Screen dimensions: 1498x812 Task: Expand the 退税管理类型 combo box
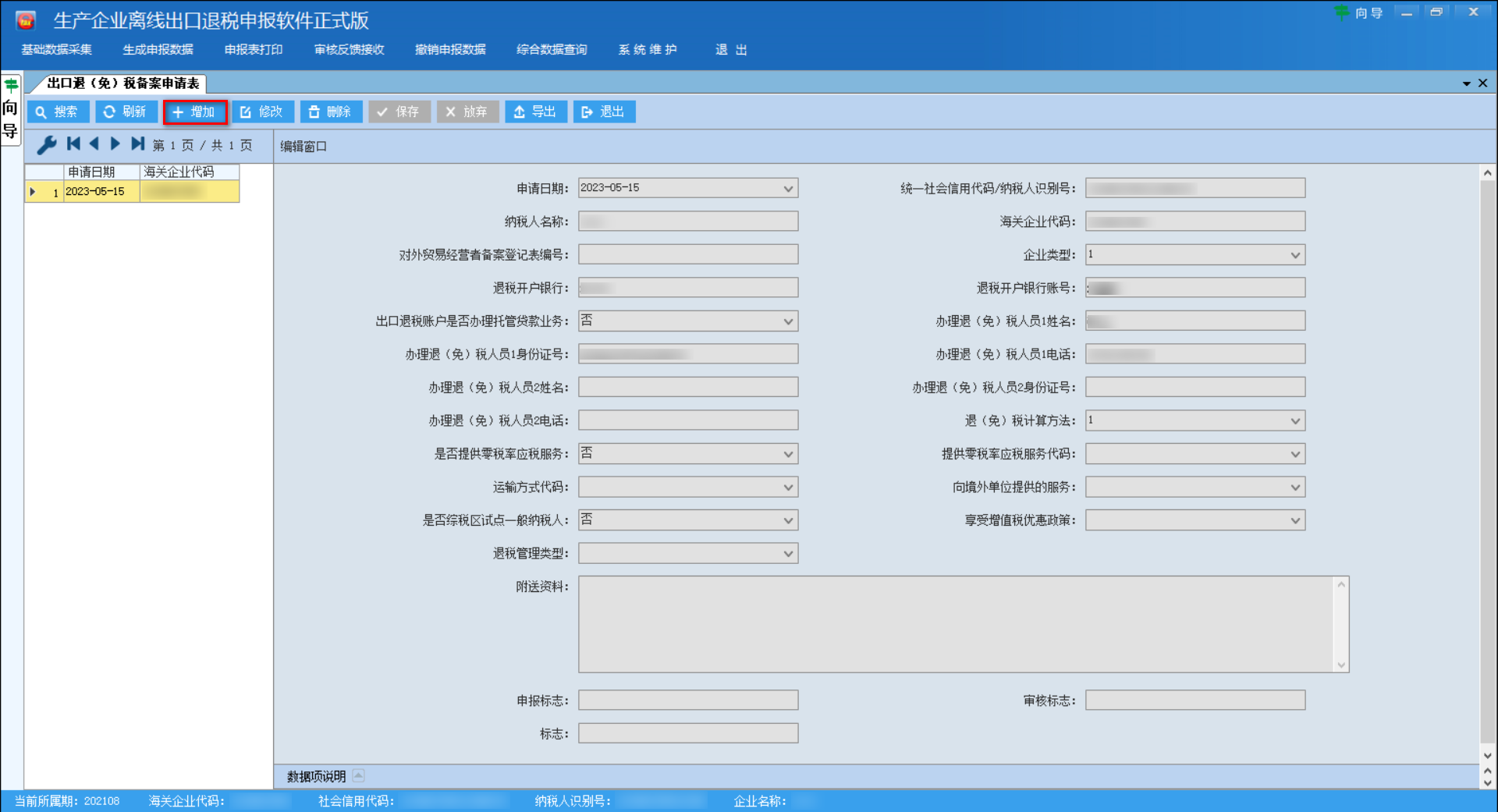pos(789,553)
